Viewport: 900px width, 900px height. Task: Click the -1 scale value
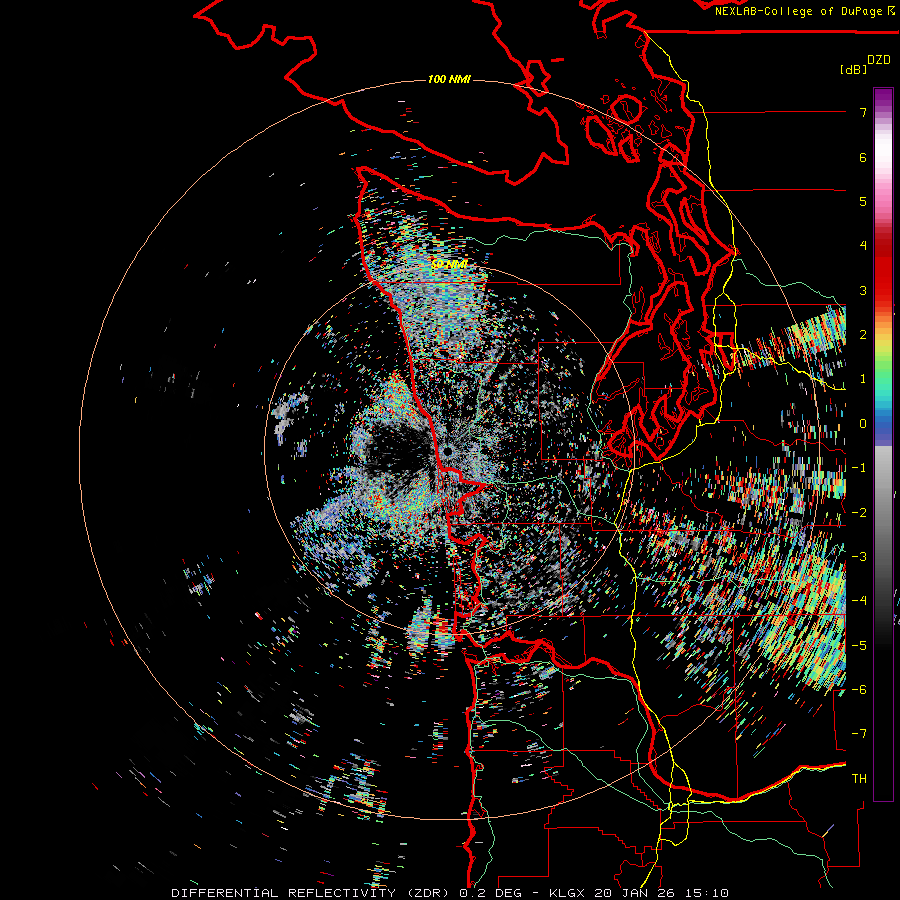pos(859,468)
